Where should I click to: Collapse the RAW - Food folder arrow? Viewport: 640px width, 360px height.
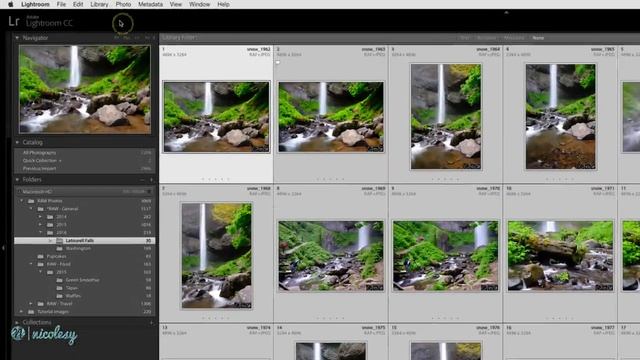(x=31, y=264)
